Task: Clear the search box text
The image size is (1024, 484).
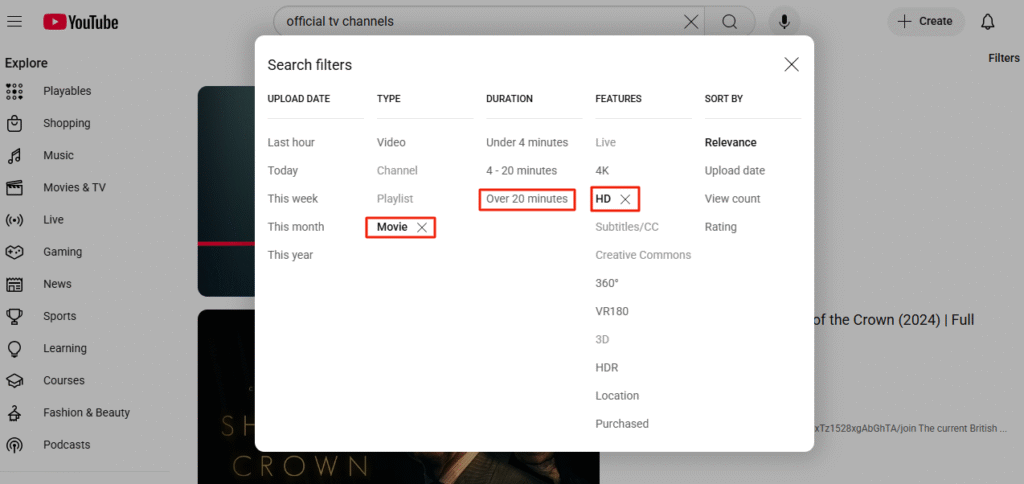Action: 691,22
